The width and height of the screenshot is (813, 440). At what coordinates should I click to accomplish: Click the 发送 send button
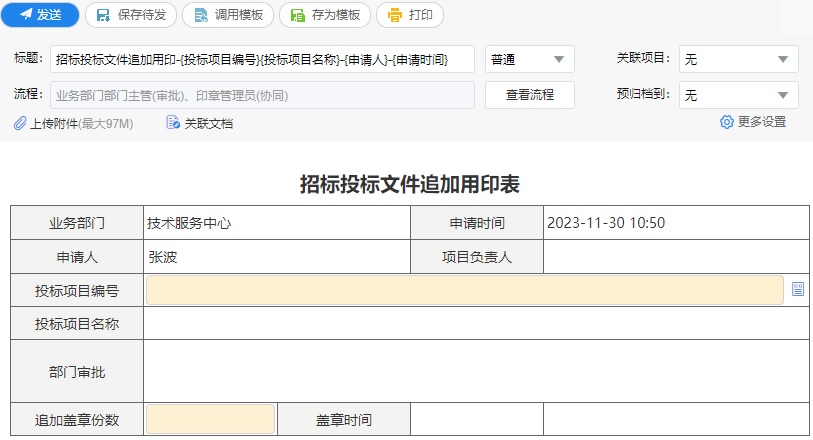point(40,15)
